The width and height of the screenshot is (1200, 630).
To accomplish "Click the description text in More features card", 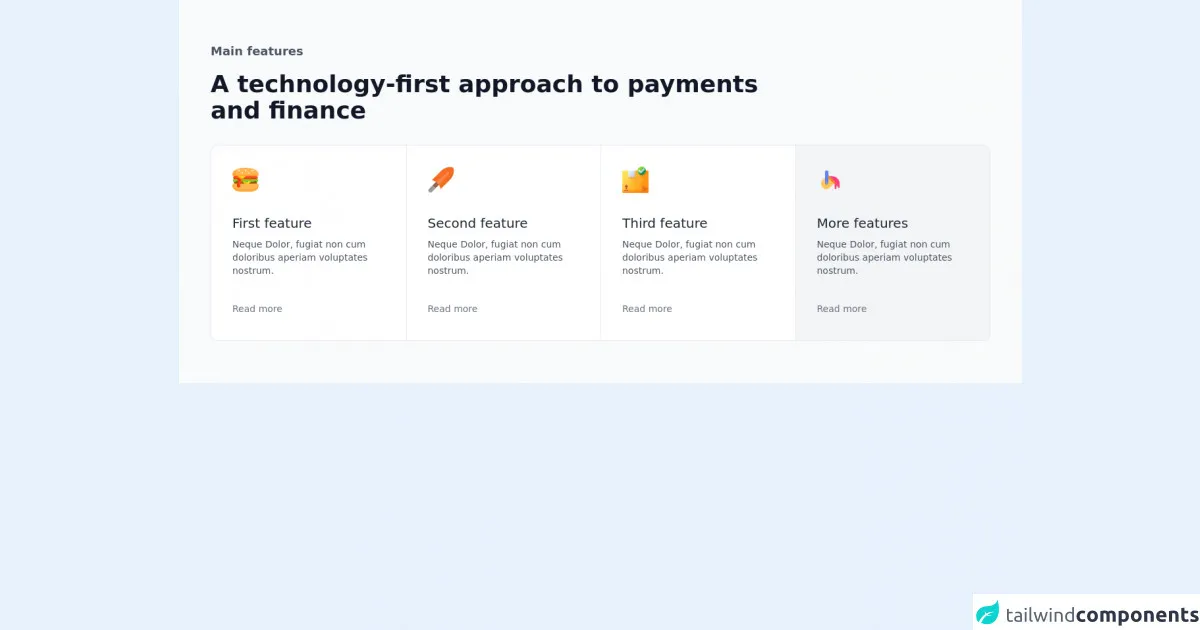I will pos(884,257).
